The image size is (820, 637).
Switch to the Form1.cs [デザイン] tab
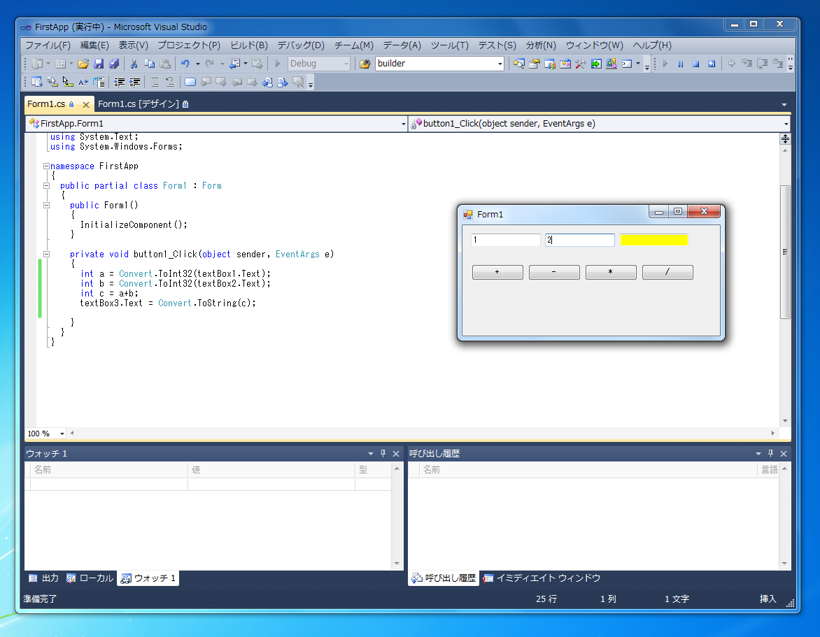[x=143, y=103]
